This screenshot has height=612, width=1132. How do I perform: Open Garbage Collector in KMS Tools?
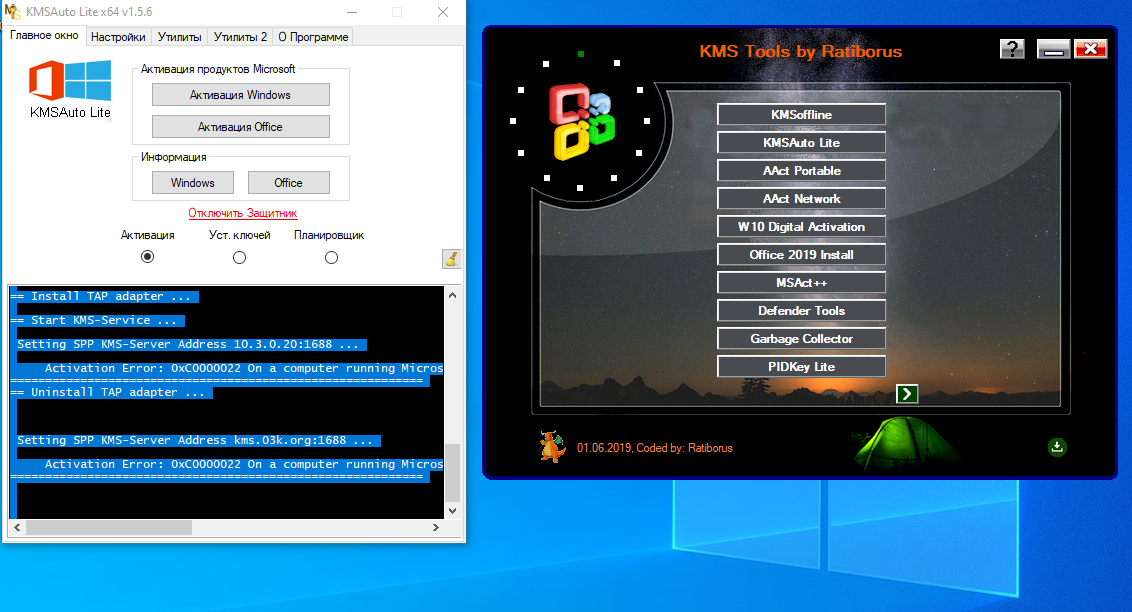click(801, 338)
